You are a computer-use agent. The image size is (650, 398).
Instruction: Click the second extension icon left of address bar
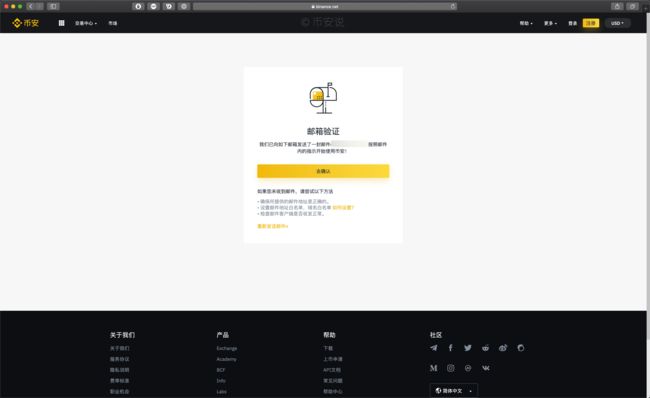[x=153, y=6]
